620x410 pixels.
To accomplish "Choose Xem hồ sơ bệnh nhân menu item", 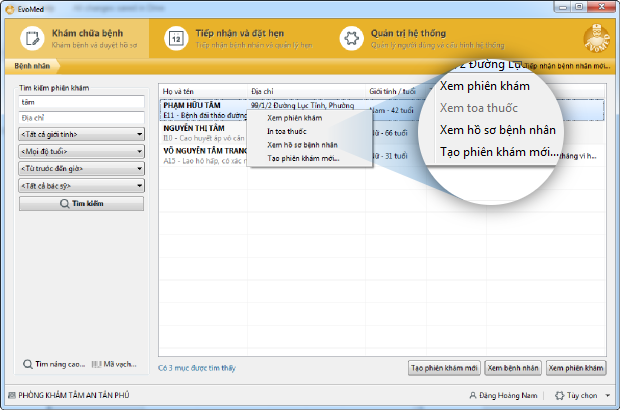I will (302, 145).
